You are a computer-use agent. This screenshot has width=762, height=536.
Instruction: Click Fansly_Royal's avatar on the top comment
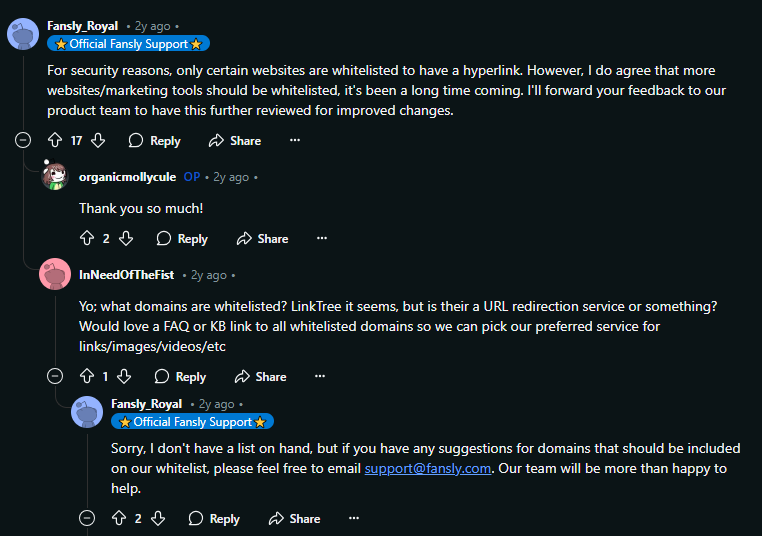click(x=23, y=34)
